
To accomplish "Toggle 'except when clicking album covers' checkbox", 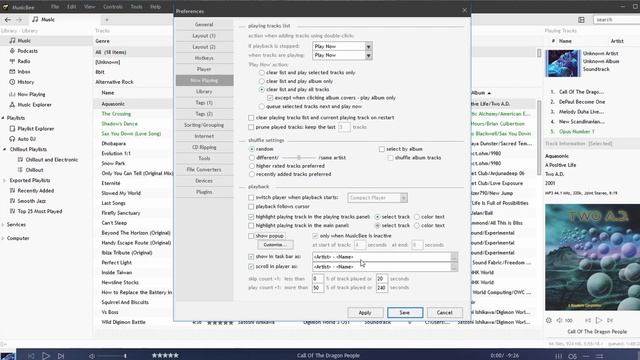I will 270,98.
